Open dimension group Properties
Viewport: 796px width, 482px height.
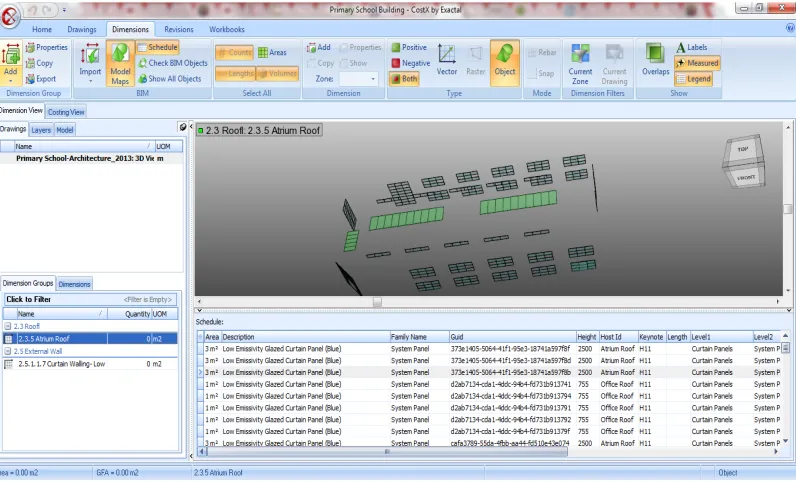(x=46, y=47)
